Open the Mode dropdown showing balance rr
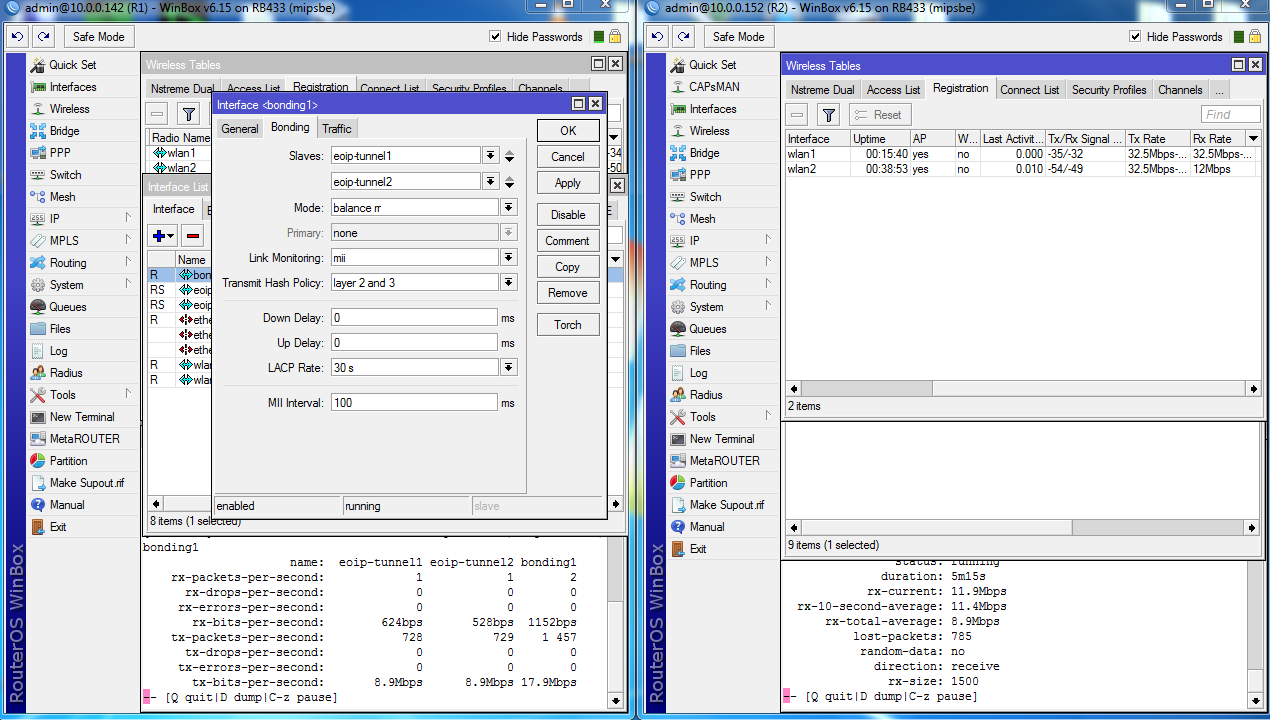This screenshot has width=1270, height=720. coord(509,208)
